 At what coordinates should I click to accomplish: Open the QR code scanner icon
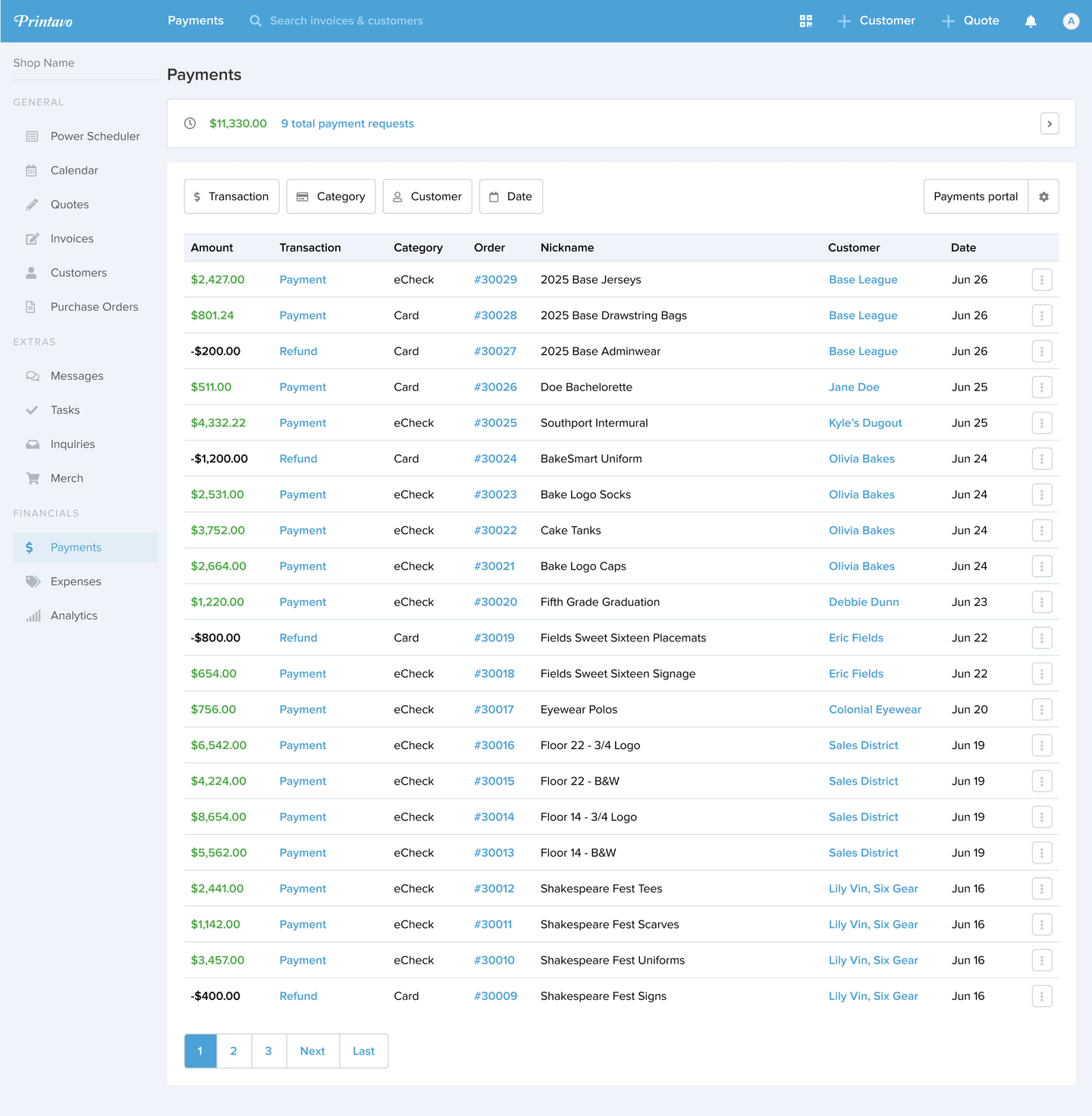(806, 21)
